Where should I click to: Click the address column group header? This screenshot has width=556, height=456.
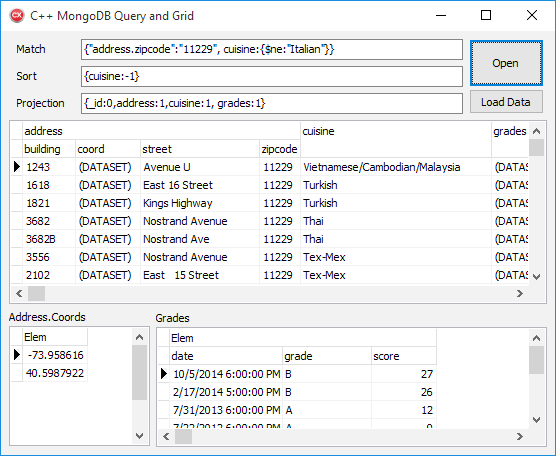[161, 131]
